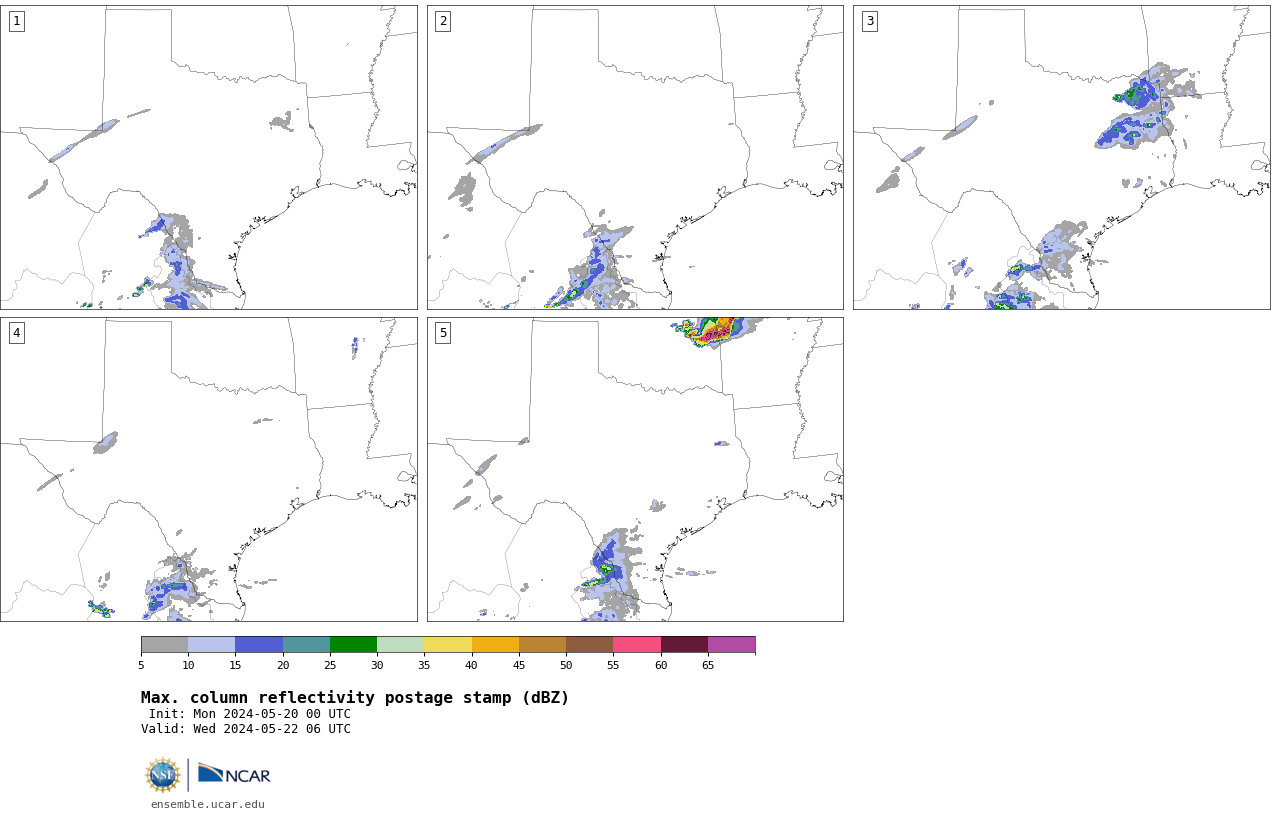Pick the blue 15-20 dBZ swatch
Screen dimensions: 1280x815
tap(259, 644)
